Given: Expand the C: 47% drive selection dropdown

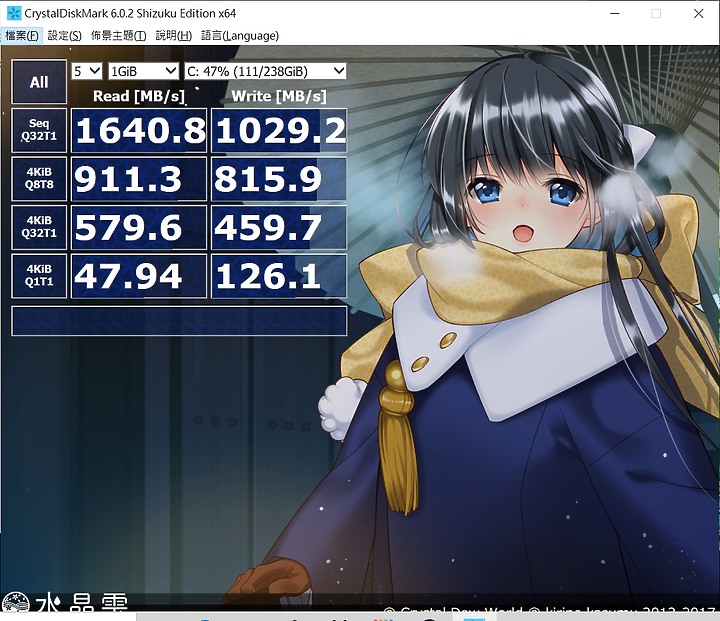Looking at the screenshot, I should [265, 71].
